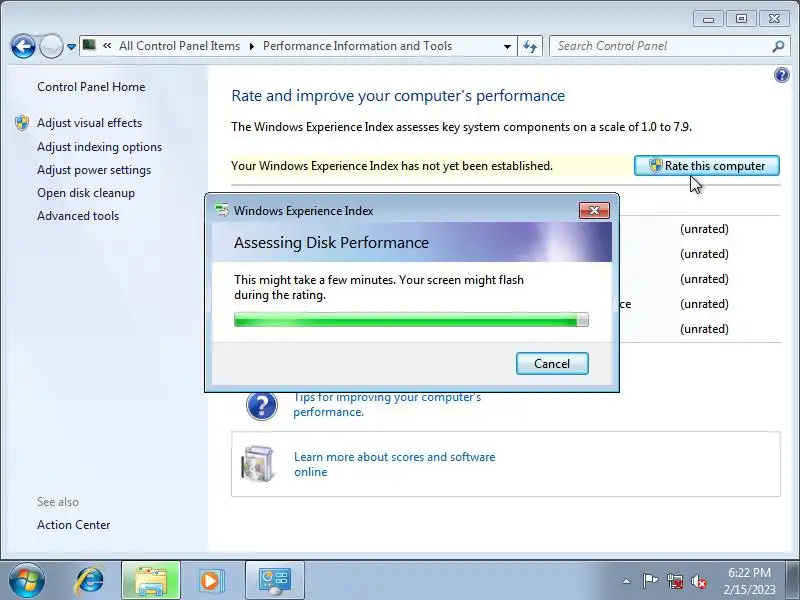Open Adjust power settings
Viewport: 800px width, 600px height.
click(94, 170)
